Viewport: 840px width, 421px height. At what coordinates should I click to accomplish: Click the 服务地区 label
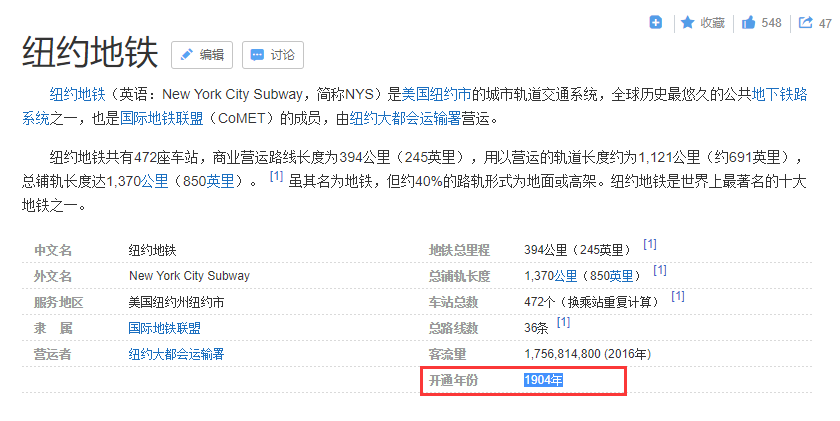click(58, 302)
